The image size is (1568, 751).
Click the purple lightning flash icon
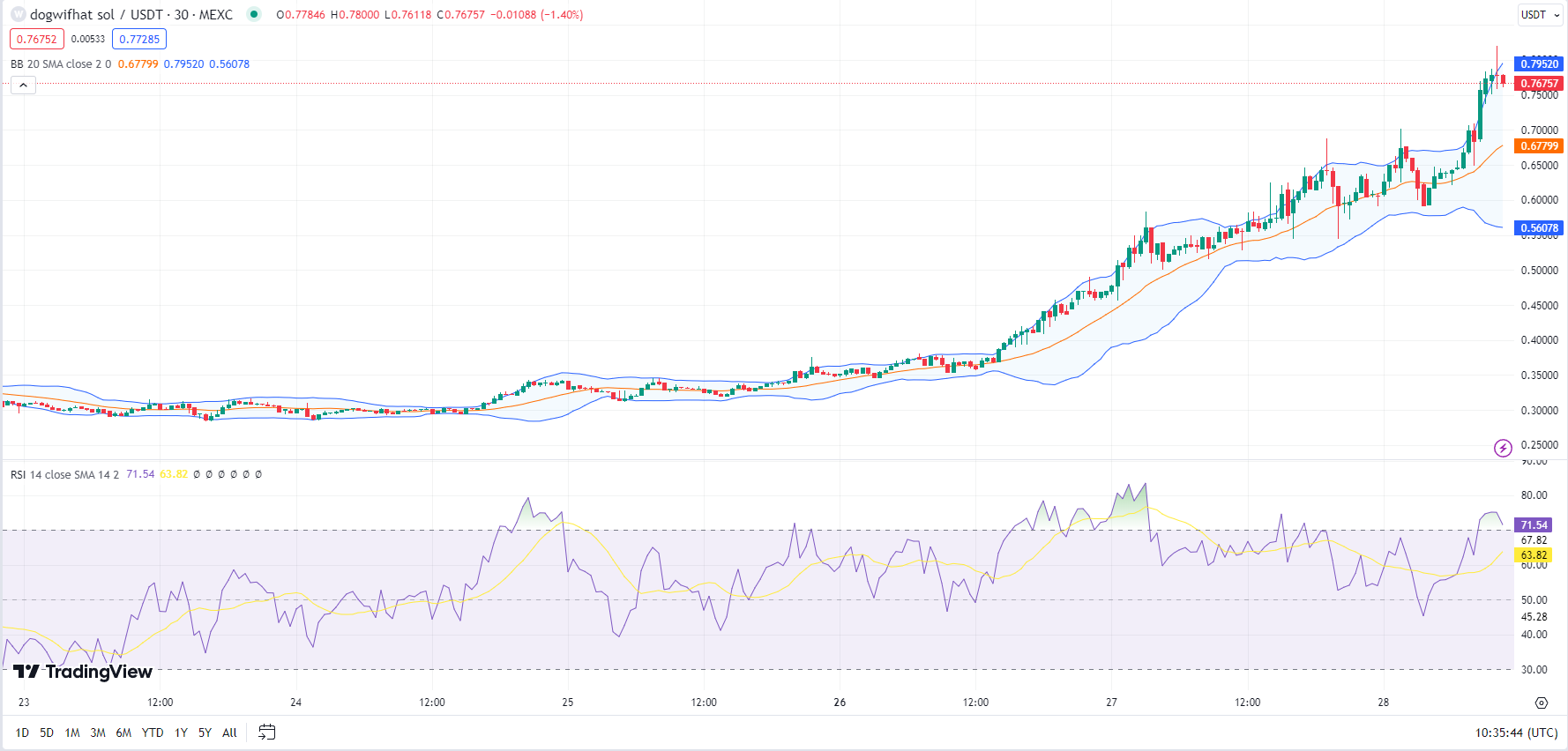point(1503,448)
